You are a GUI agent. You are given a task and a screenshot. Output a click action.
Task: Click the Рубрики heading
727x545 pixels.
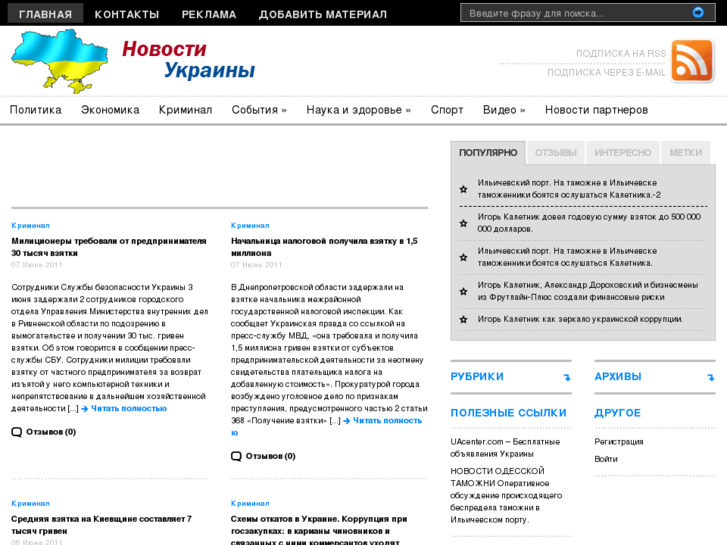(x=477, y=377)
